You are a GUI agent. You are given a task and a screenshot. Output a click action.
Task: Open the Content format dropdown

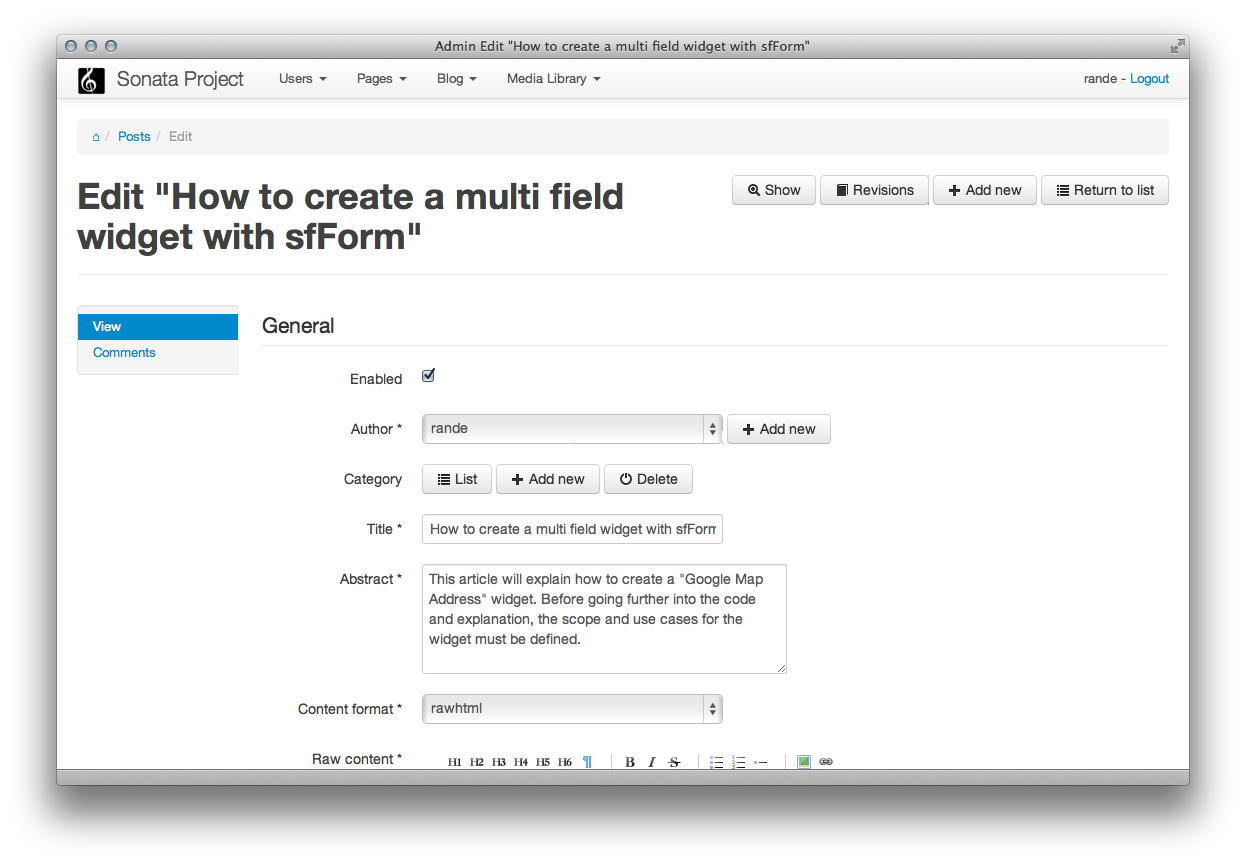point(571,709)
